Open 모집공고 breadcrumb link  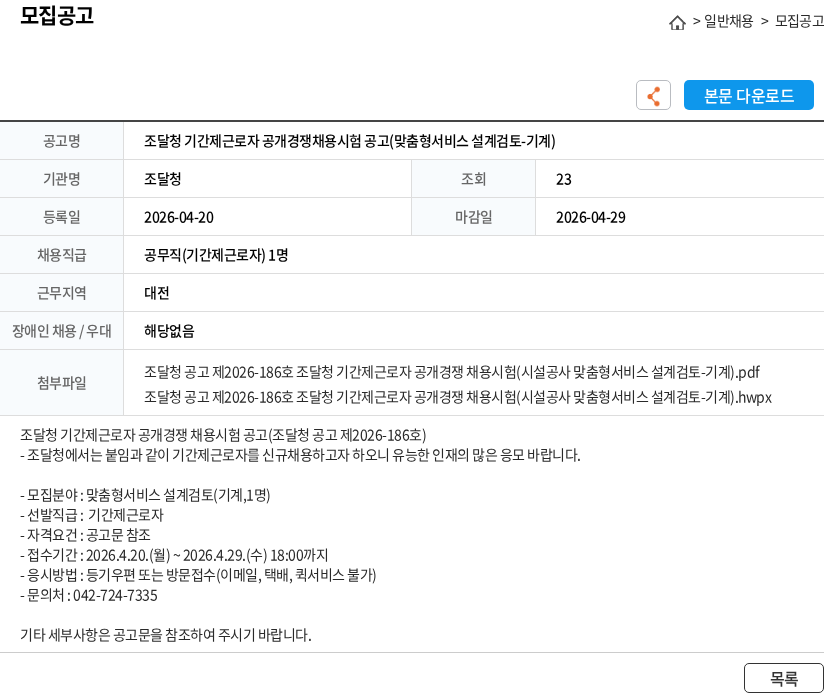(799, 21)
